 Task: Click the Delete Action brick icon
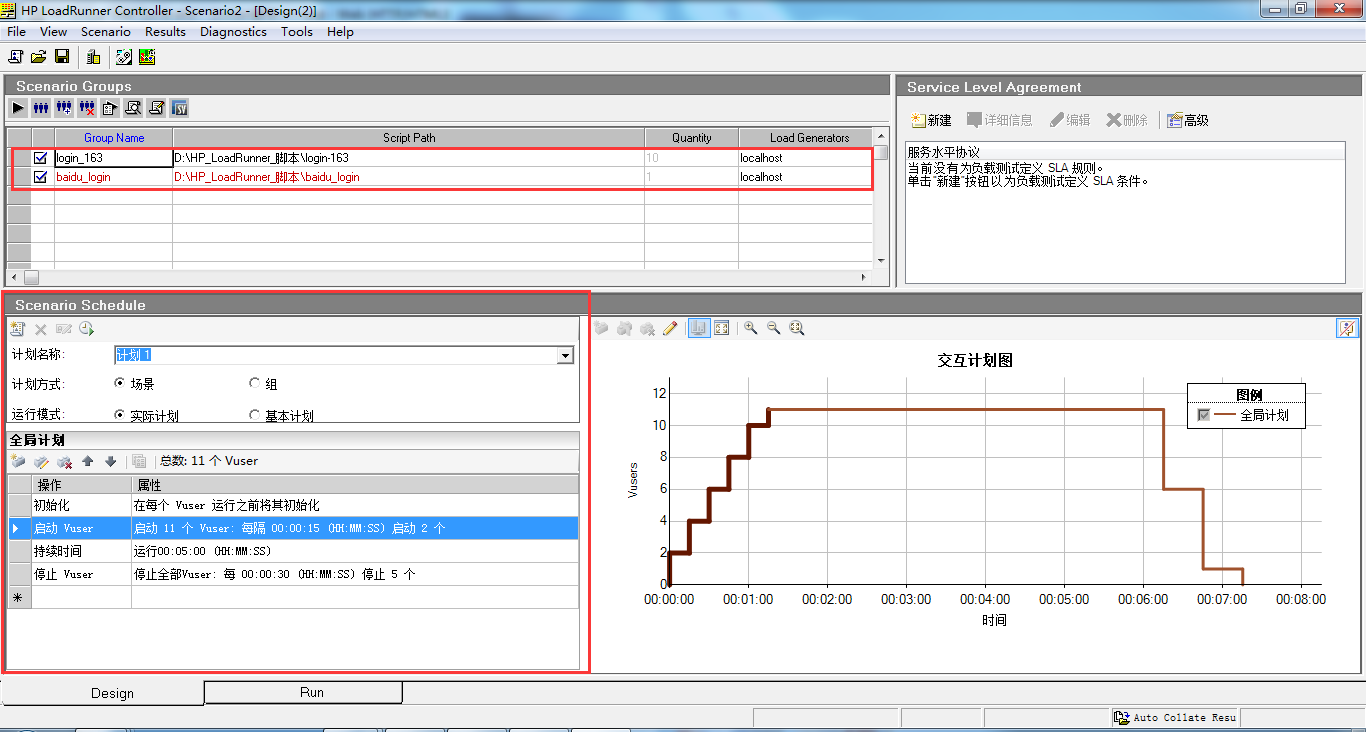[x=64, y=461]
